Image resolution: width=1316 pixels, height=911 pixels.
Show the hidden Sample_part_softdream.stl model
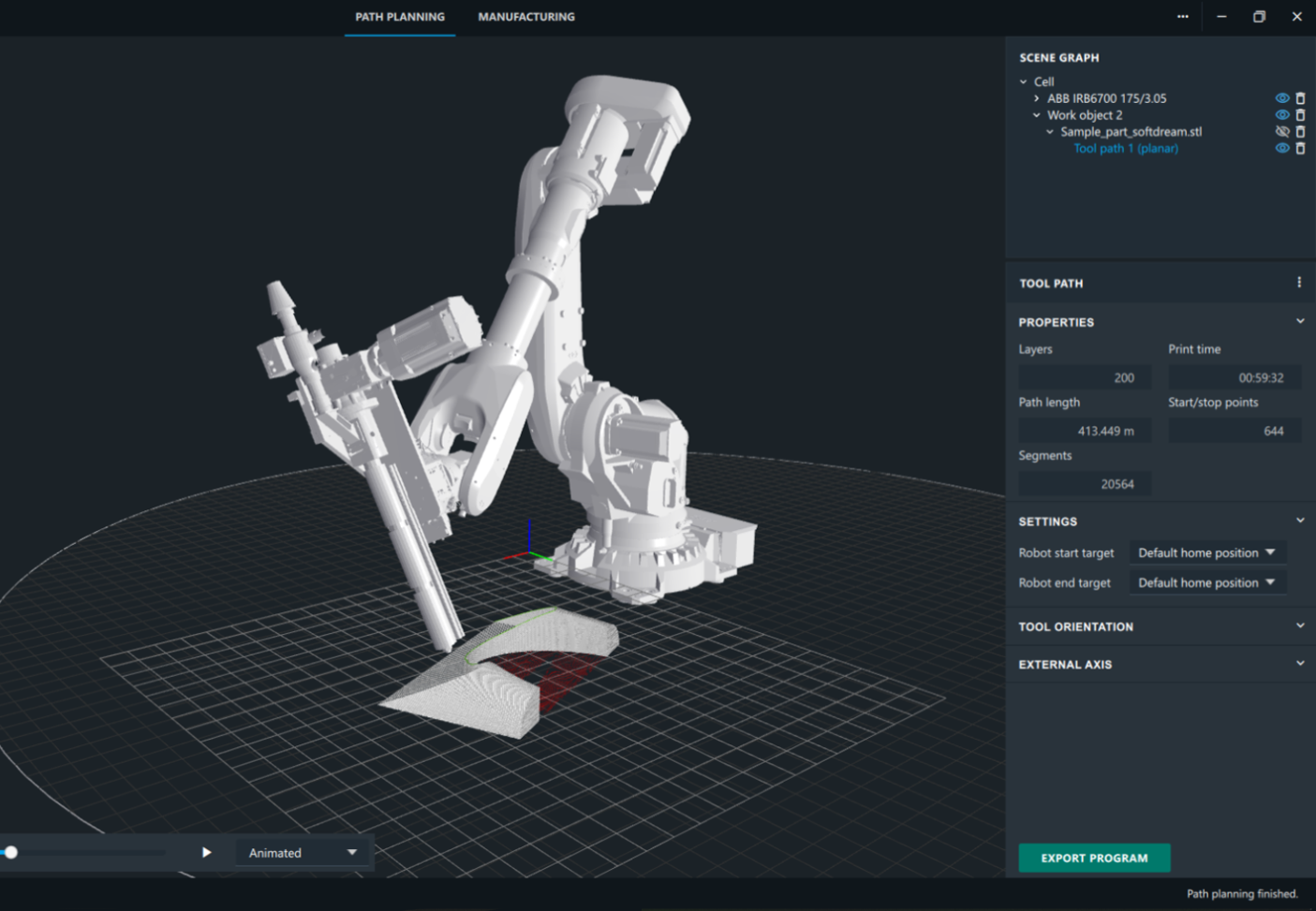[x=1281, y=131]
